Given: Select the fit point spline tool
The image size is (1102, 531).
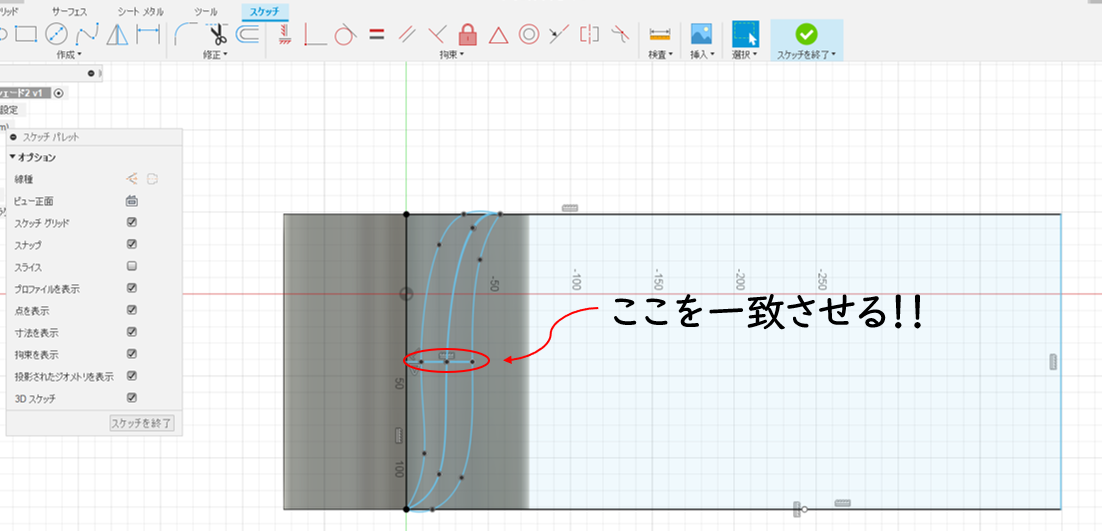Looking at the screenshot, I should [x=86, y=34].
